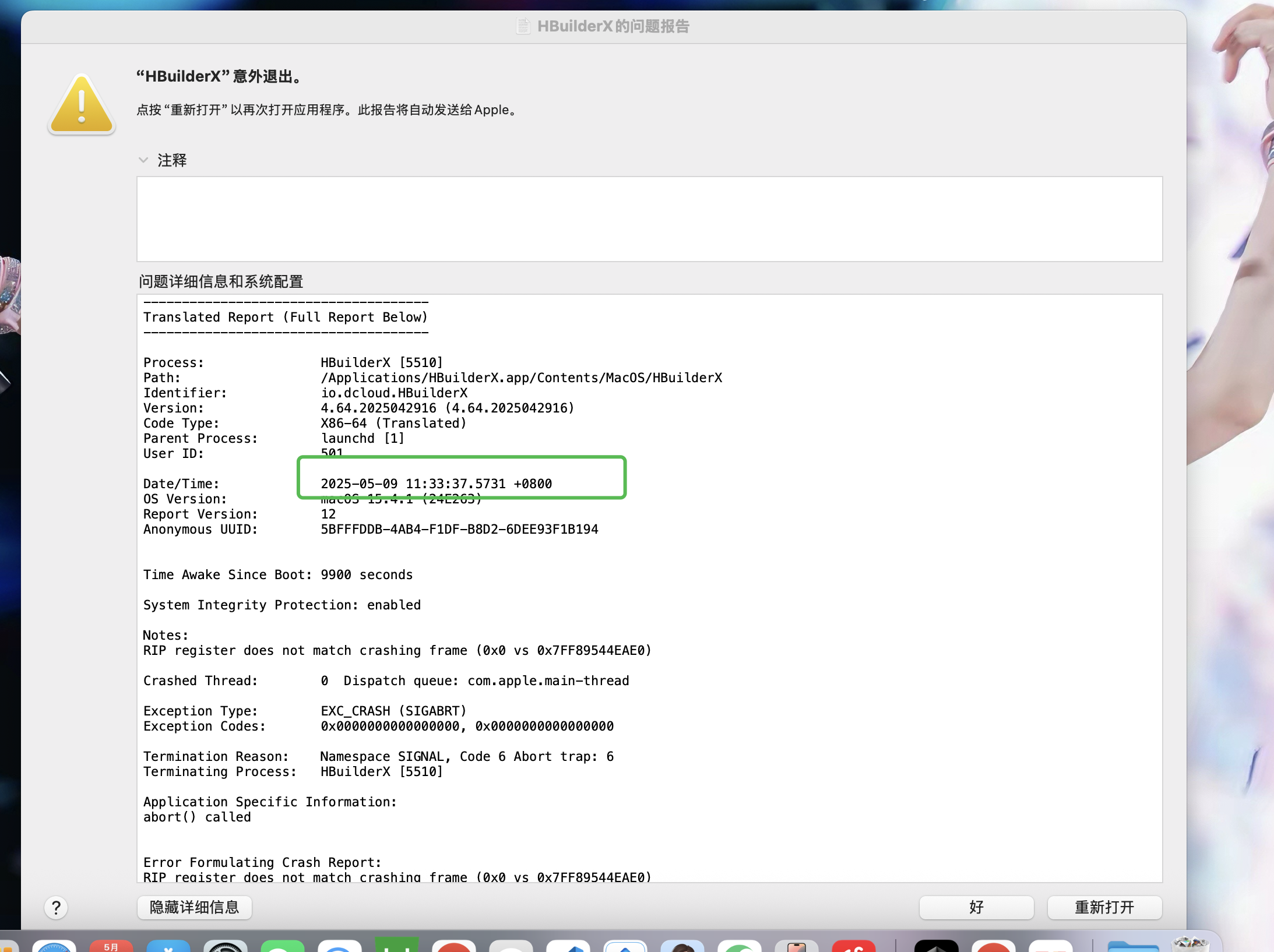Open Calendar showing 5月 in Dock
This screenshot has height=952, width=1274.
click(111, 945)
